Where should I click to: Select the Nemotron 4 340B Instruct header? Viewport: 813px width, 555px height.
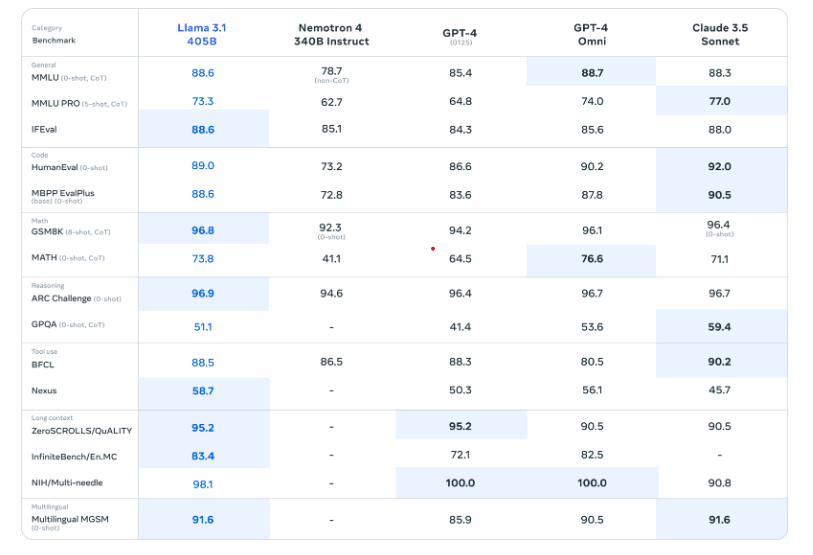point(331,35)
